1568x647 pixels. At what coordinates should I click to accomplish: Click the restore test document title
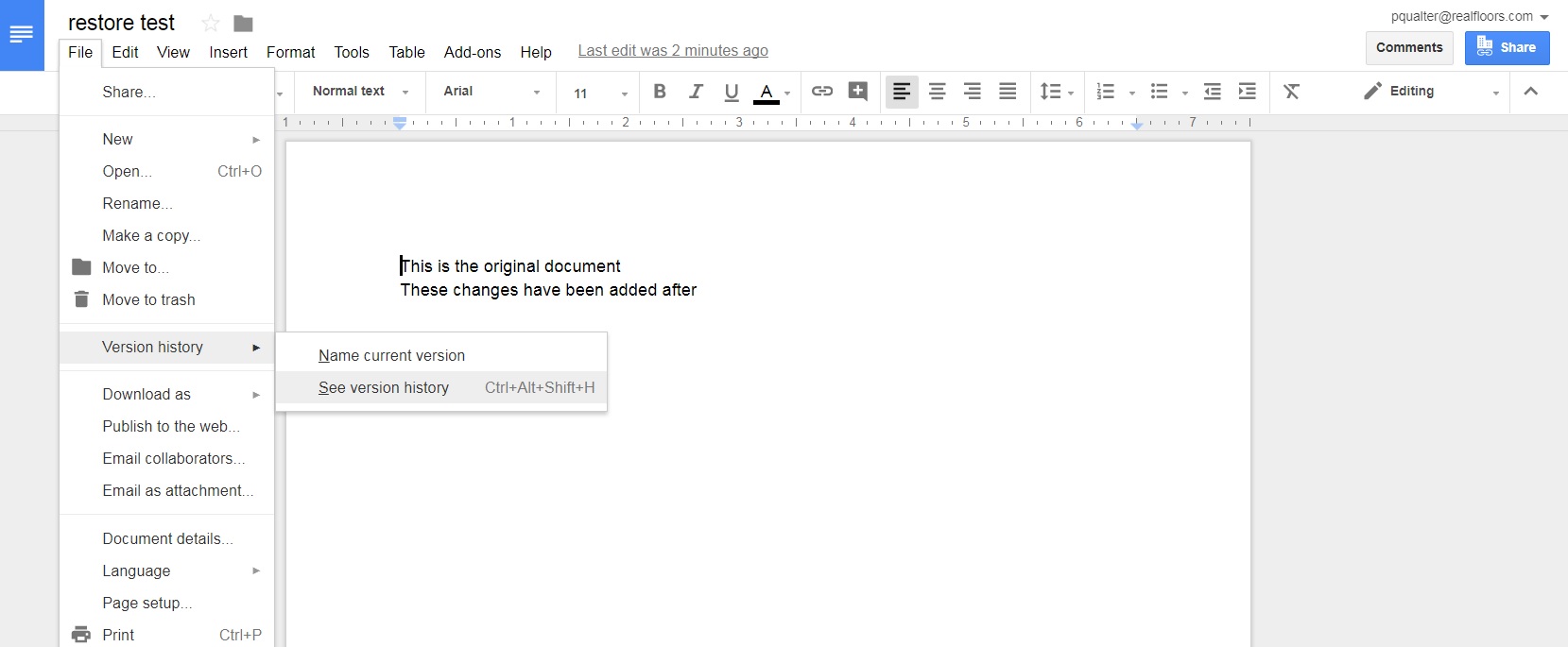pyautogui.click(x=121, y=23)
